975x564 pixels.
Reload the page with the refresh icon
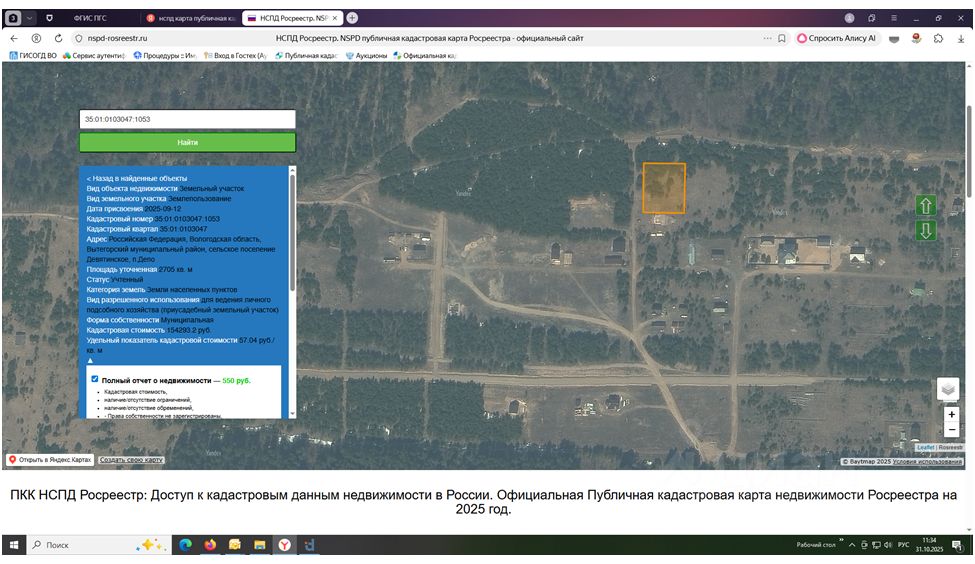58,38
